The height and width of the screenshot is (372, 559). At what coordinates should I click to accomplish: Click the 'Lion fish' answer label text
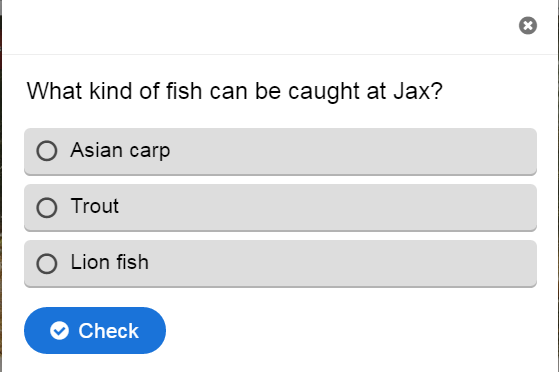click(x=109, y=262)
